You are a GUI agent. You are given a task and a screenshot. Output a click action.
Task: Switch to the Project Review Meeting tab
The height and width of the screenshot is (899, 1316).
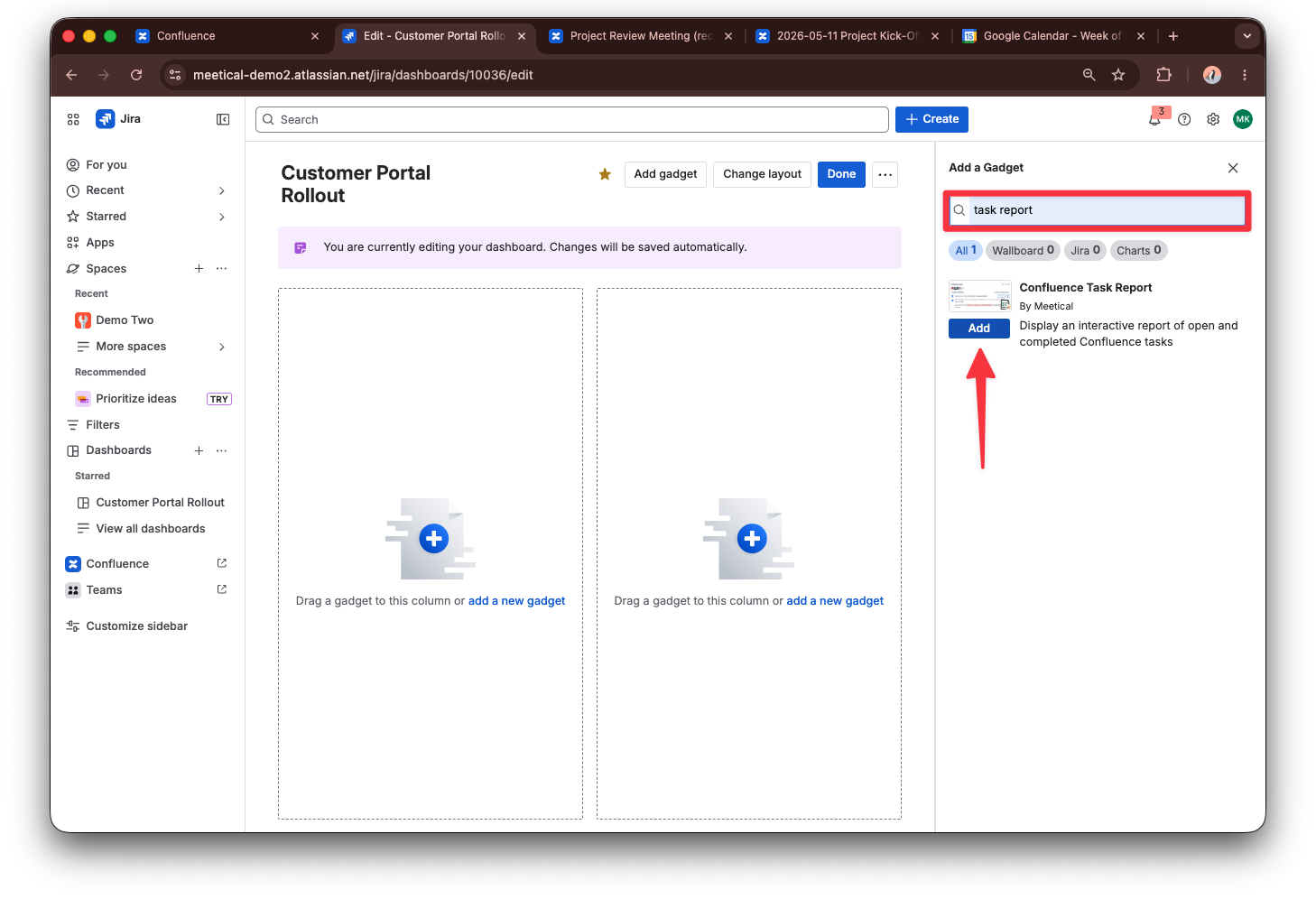click(641, 36)
